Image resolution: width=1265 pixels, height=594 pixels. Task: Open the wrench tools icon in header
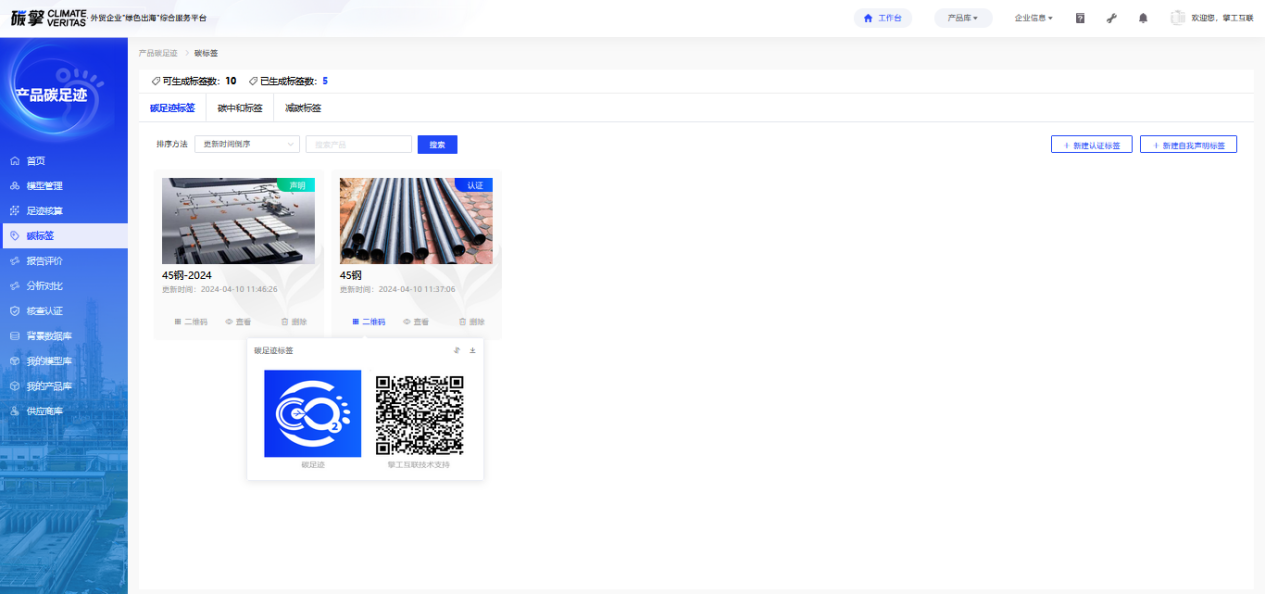[x=1111, y=18]
